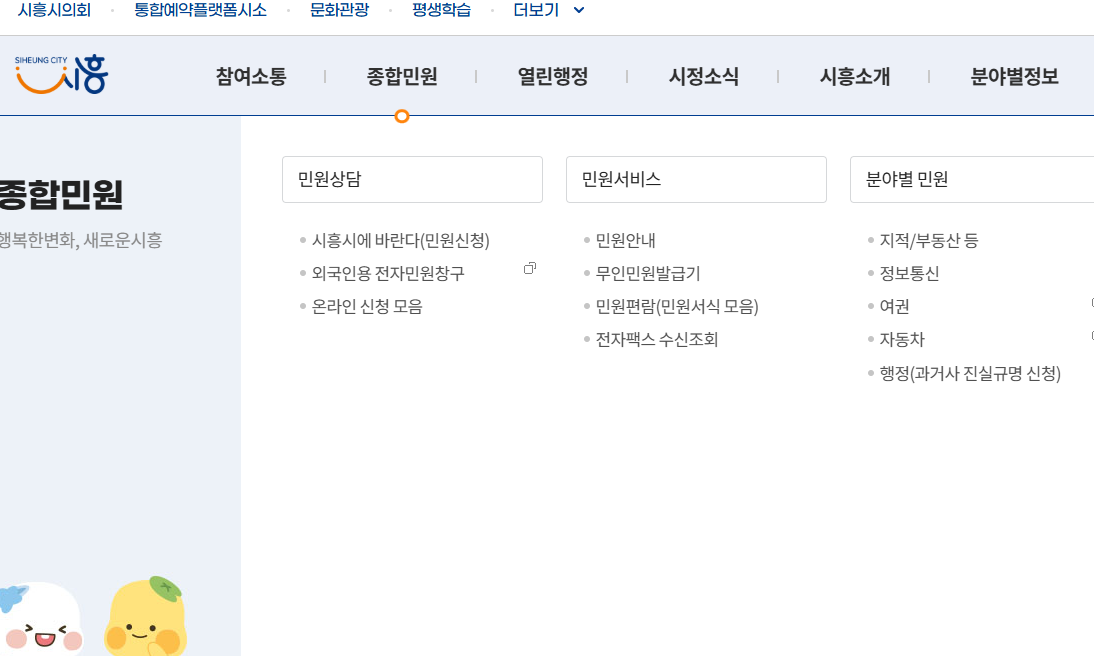Screen dimensions: 1094x656
Task: Click the 평생학습 link
Action: (441, 11)
